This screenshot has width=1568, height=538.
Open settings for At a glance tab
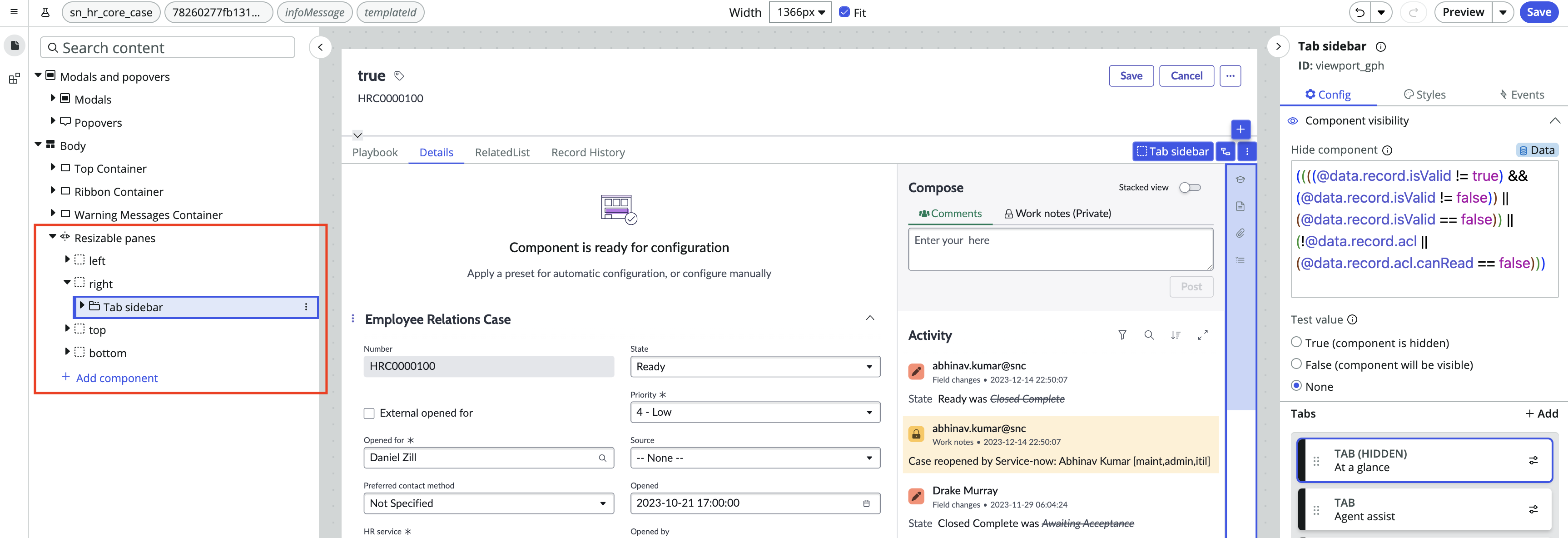pos(1533,461)
